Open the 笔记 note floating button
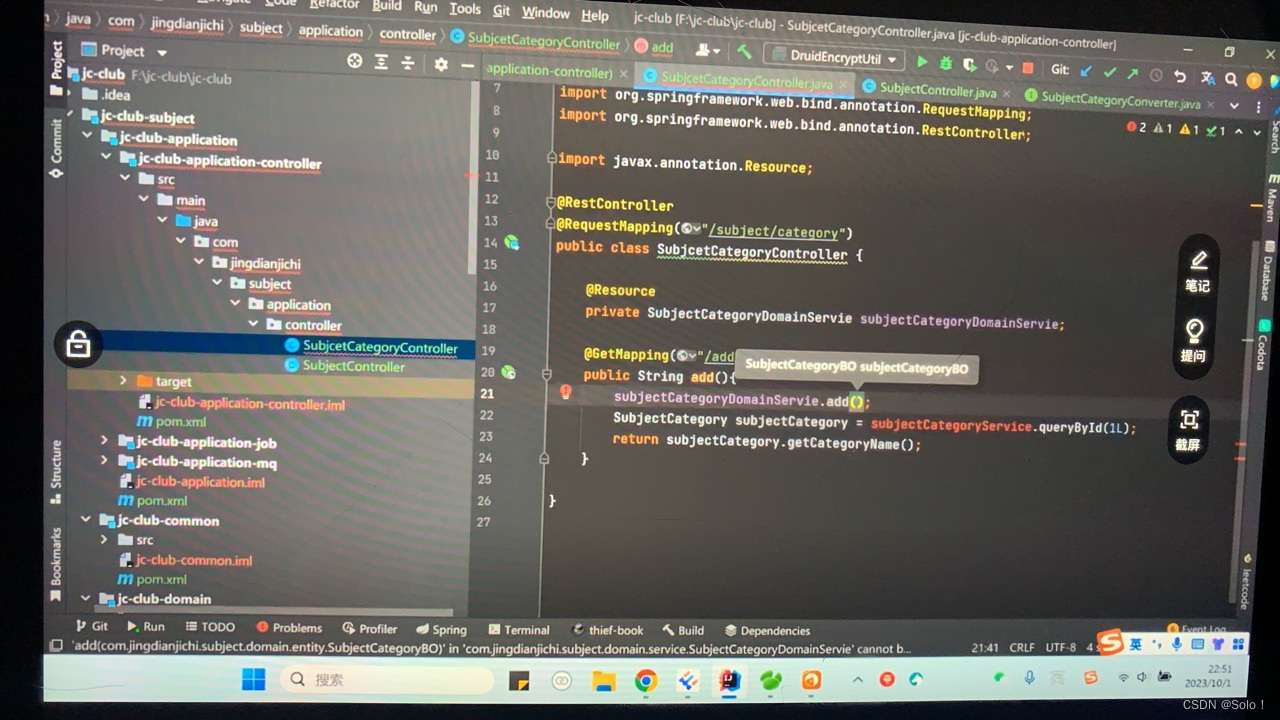Screen dimensions: 1280x720 coord(1197,271)
